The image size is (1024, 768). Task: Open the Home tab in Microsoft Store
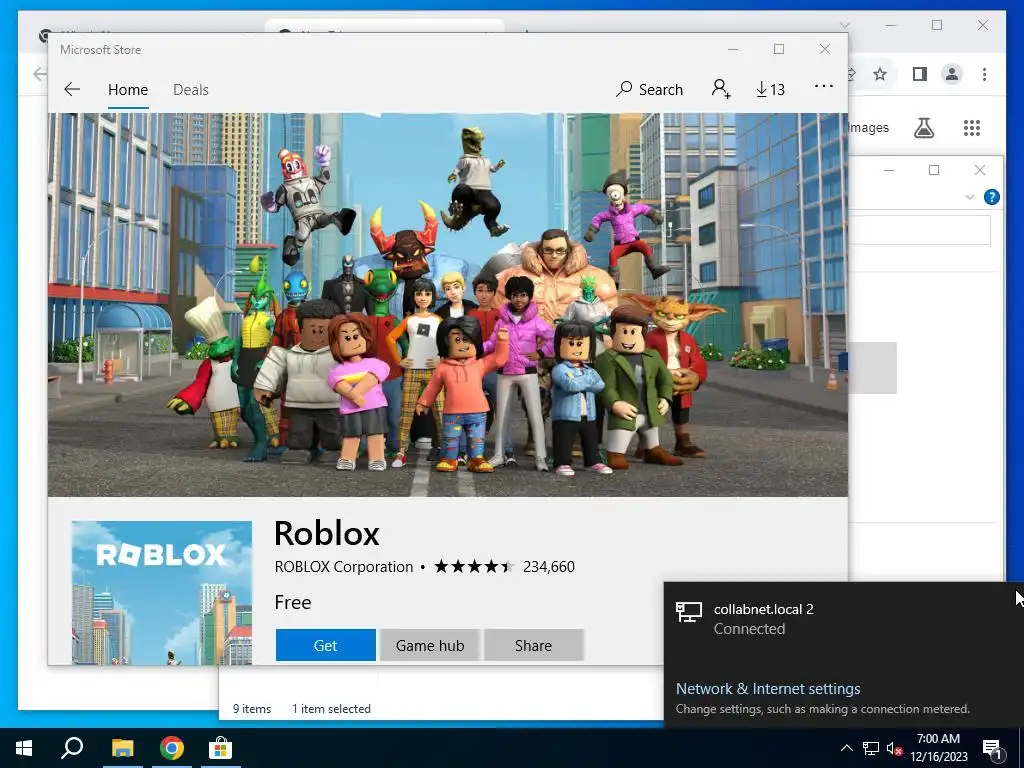point(128,89)
